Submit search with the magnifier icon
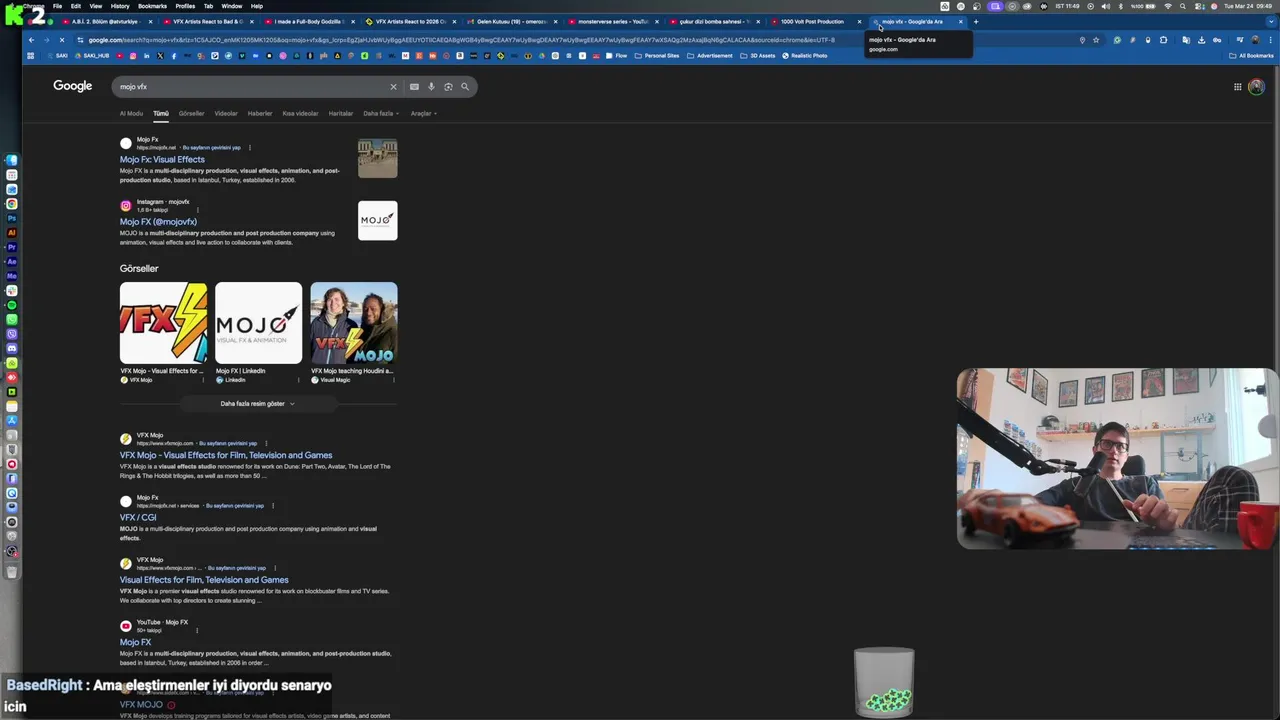 [x=465, y=87]
